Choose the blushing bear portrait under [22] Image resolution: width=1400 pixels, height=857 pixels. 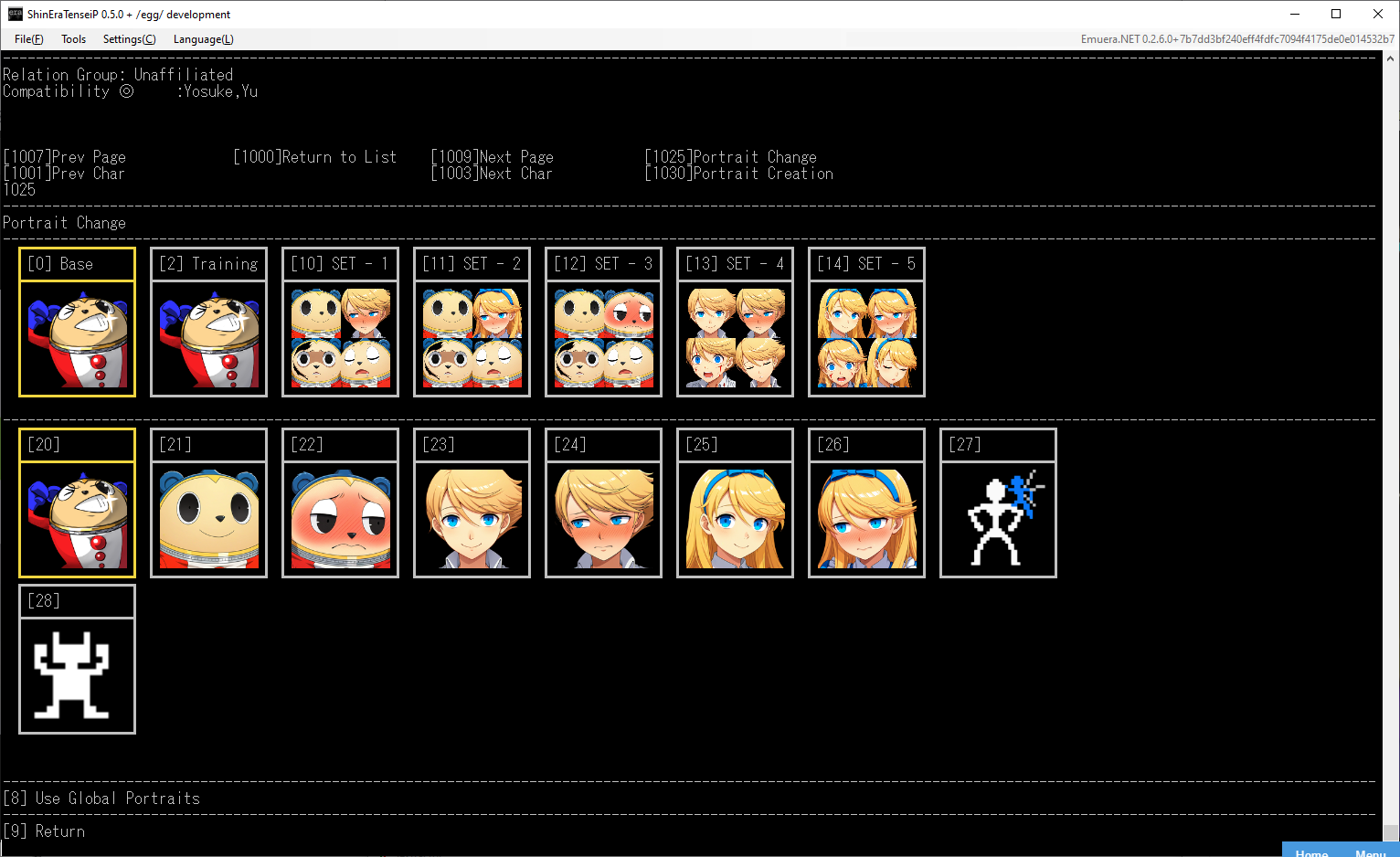[x=340, y=520]
